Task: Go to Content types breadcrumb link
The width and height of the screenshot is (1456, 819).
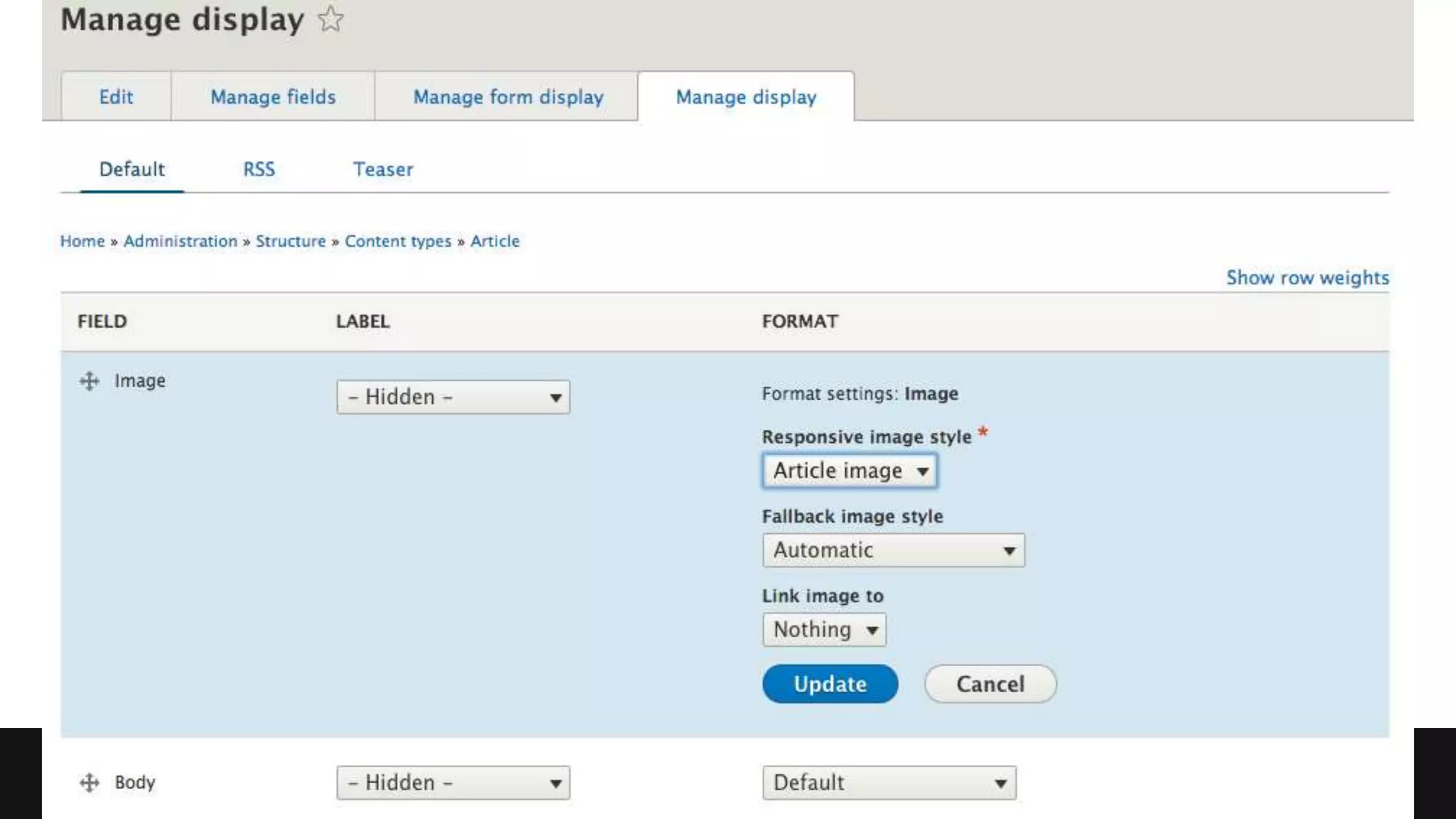Action: click(397, 241)
